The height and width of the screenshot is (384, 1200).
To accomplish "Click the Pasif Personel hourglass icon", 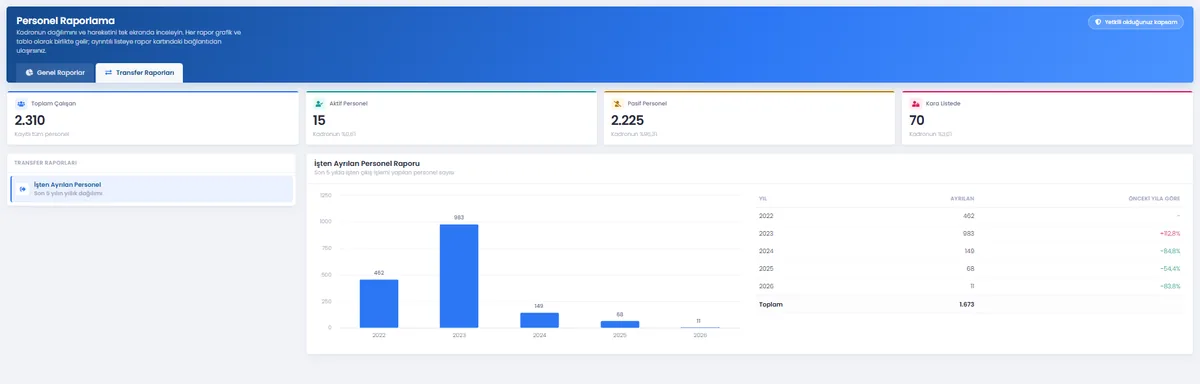I will 617,103.
